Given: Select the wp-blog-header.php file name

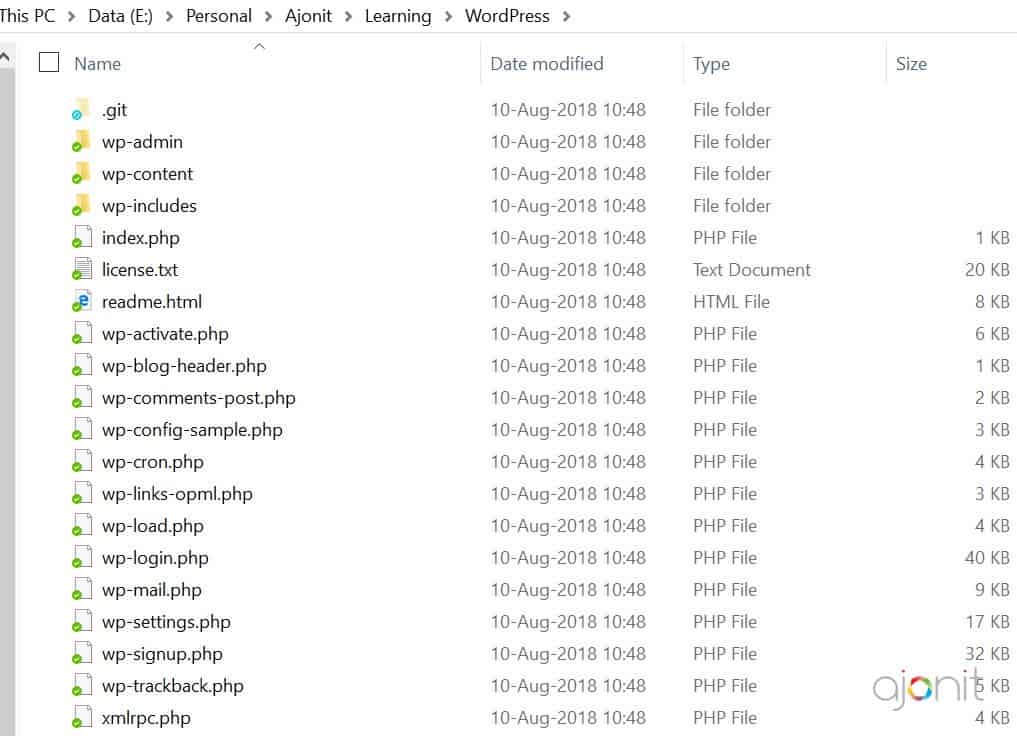Looking at the screenshot, I should (184, 366).
